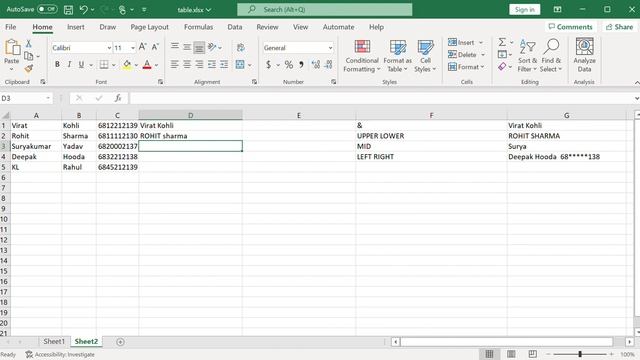
Task: Click the Share button
Action: (620, 27)
